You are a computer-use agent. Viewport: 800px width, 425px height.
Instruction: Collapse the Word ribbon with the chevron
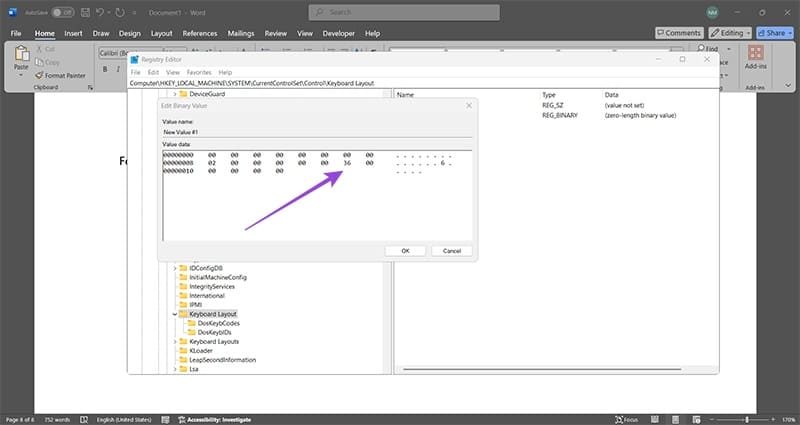(x=788, y=86)
